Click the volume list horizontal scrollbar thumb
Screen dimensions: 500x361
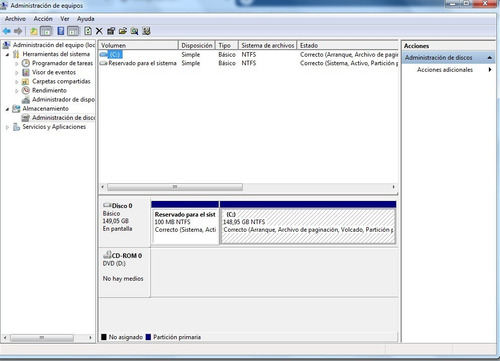pos(175,187)
